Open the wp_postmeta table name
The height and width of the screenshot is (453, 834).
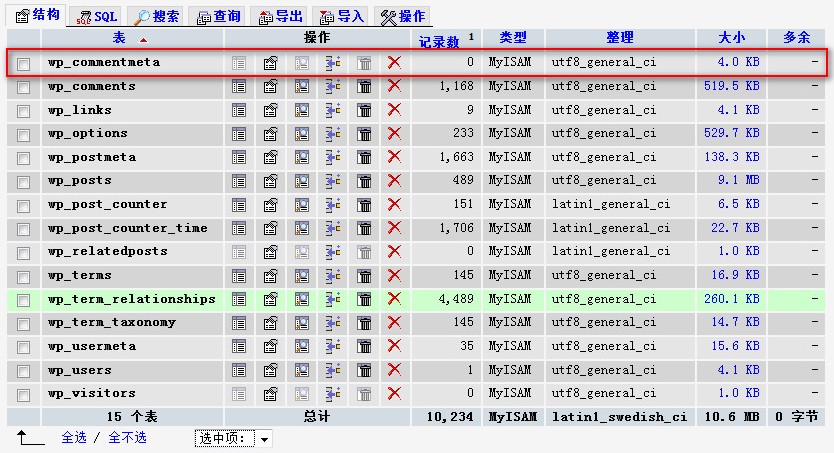(91, 157)
